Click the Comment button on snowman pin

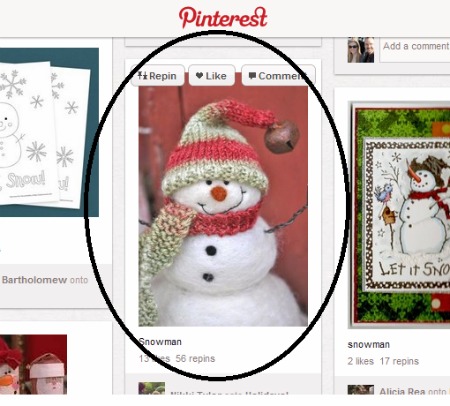(278, 76)
